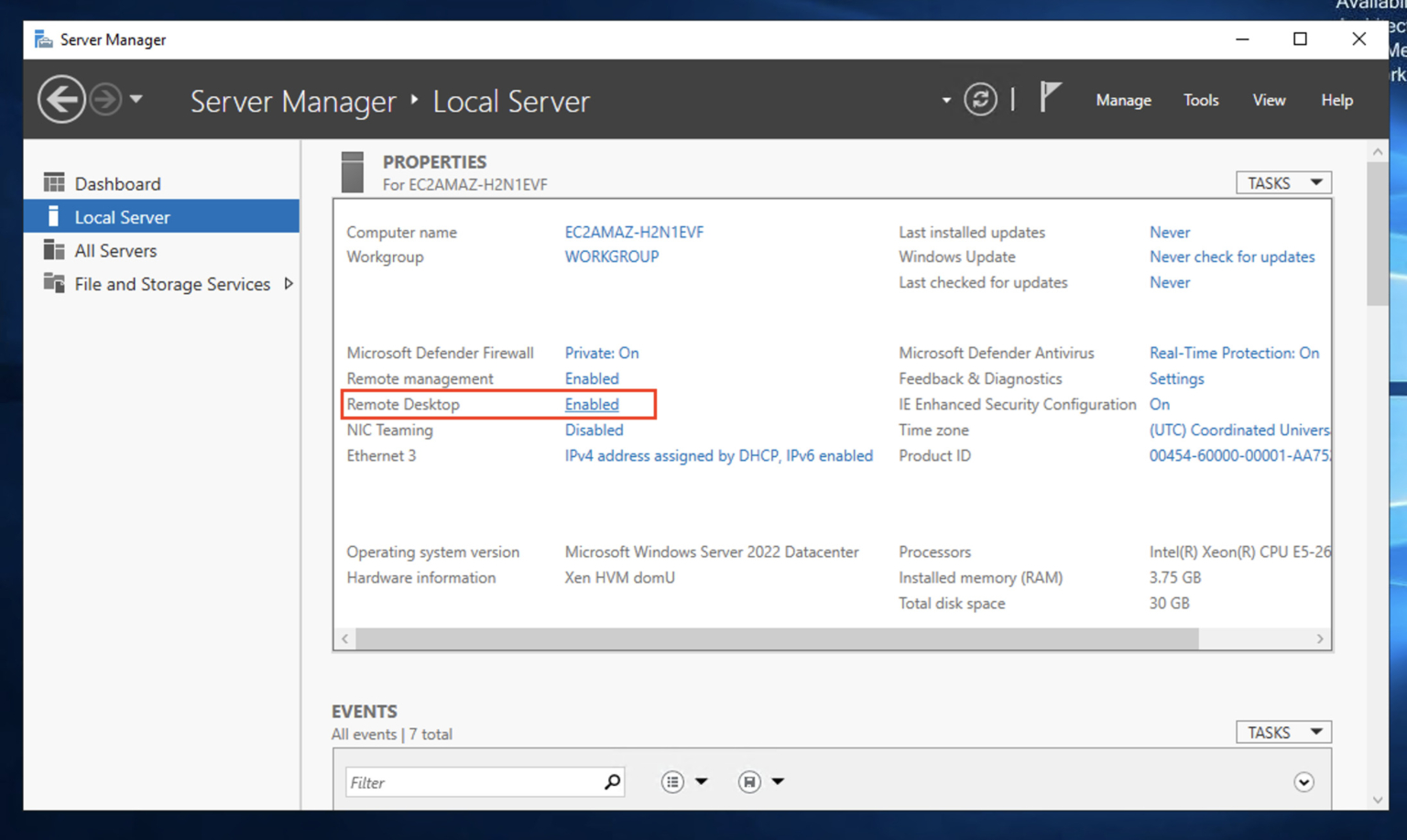Click the save query disk icon
1407x840 pixels.
748,781
